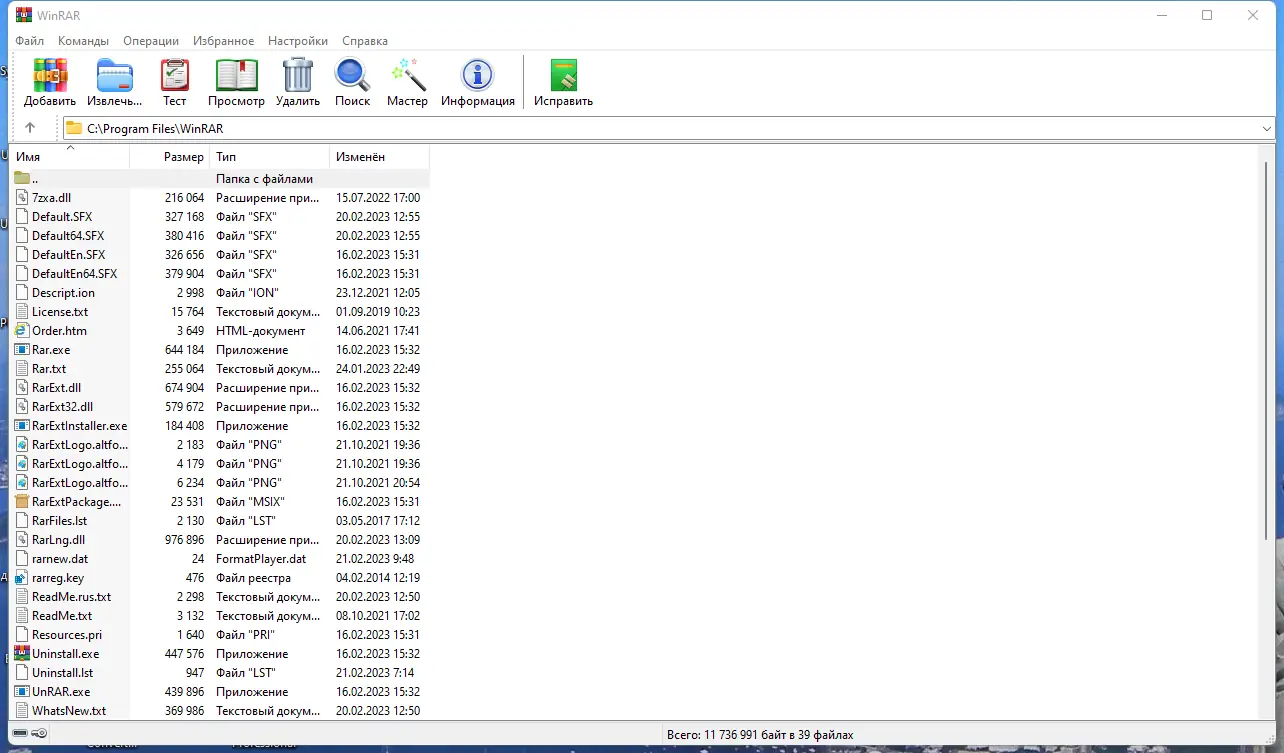Screen dimensions: 1284x753
Task: Select the UnRAR.exe application icon
Action: [22, 692]
